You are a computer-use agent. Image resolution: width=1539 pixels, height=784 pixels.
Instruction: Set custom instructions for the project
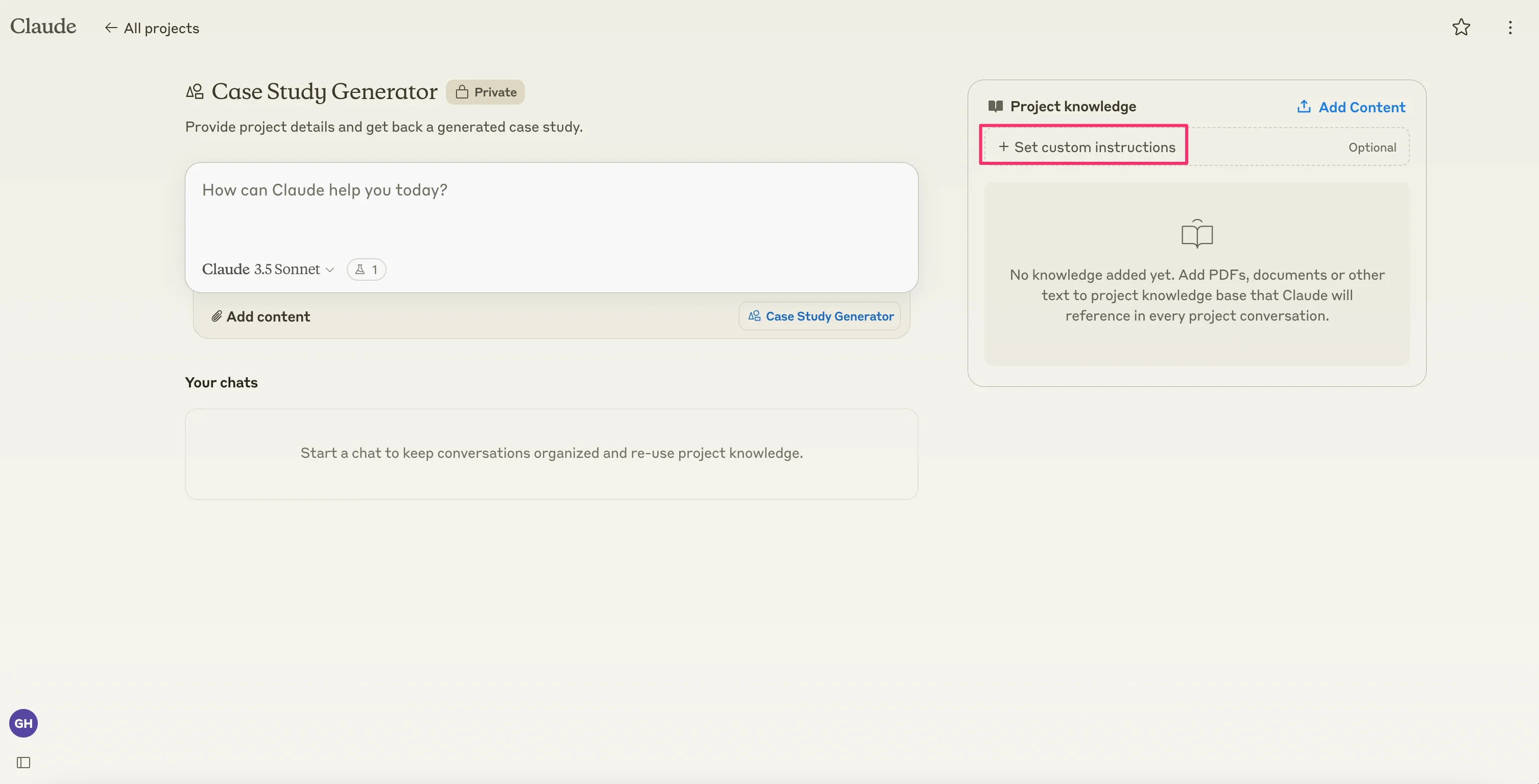coord(1086,147)
